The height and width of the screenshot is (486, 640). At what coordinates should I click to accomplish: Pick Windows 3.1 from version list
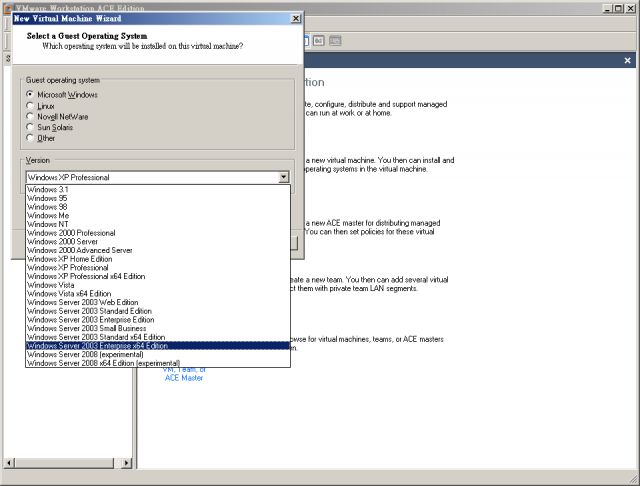[158, 189]
